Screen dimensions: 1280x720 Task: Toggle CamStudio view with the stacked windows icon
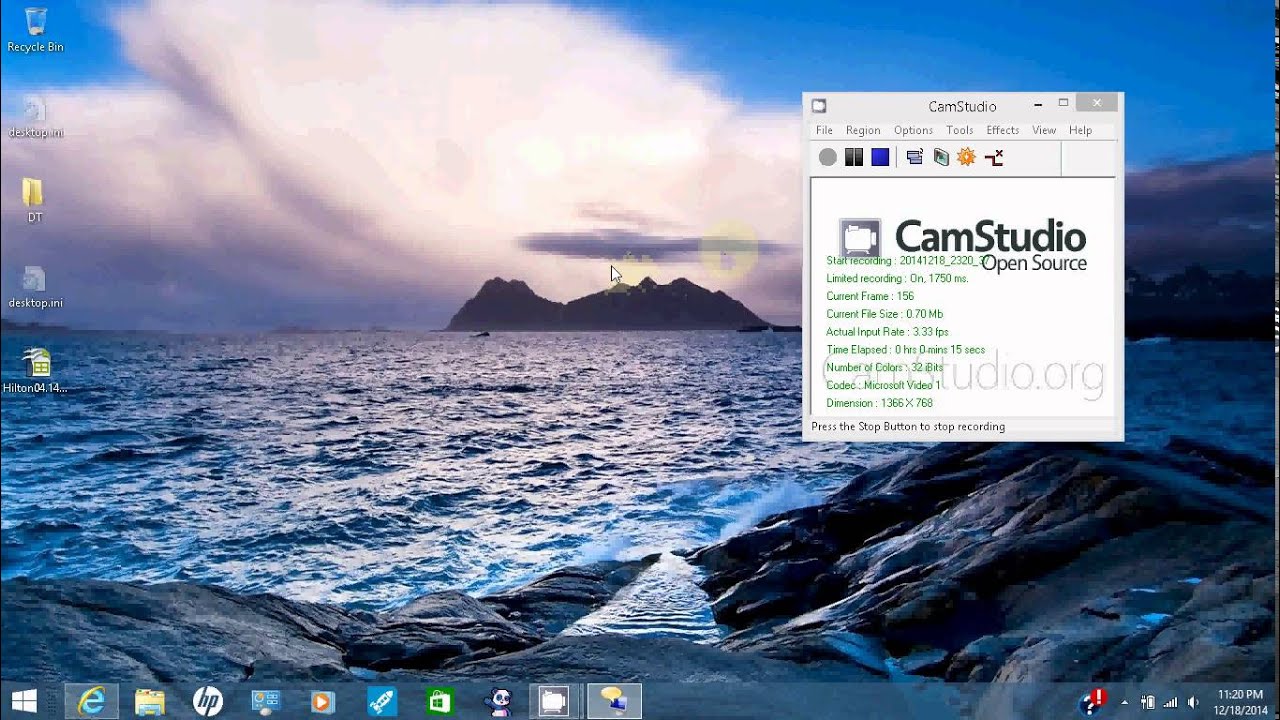point(914,157)
